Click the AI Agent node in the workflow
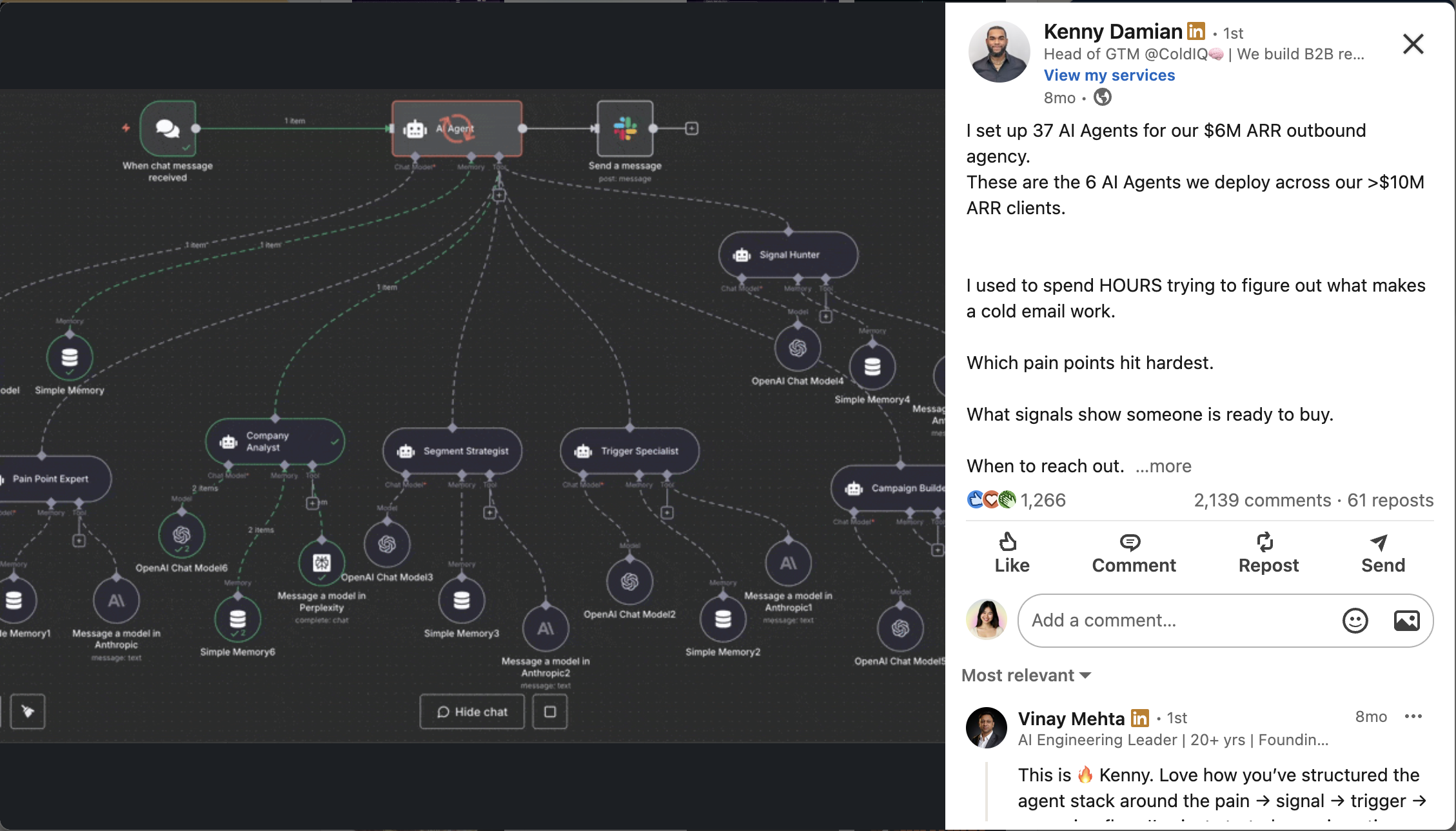 pos(457,128)
